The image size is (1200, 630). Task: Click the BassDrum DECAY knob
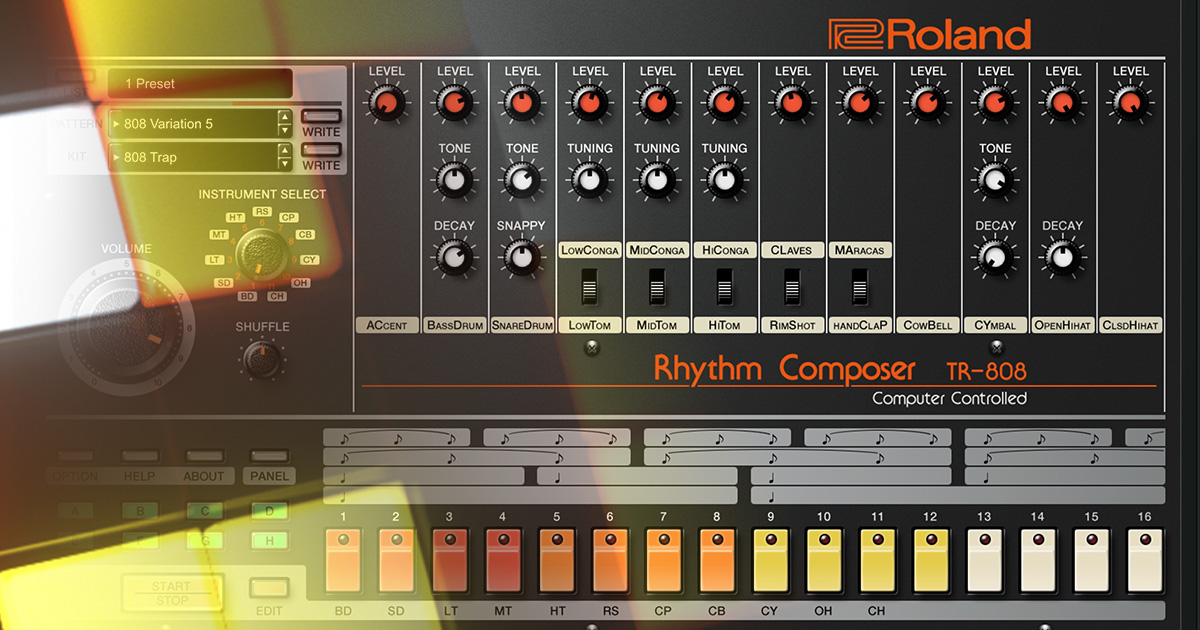454,257
